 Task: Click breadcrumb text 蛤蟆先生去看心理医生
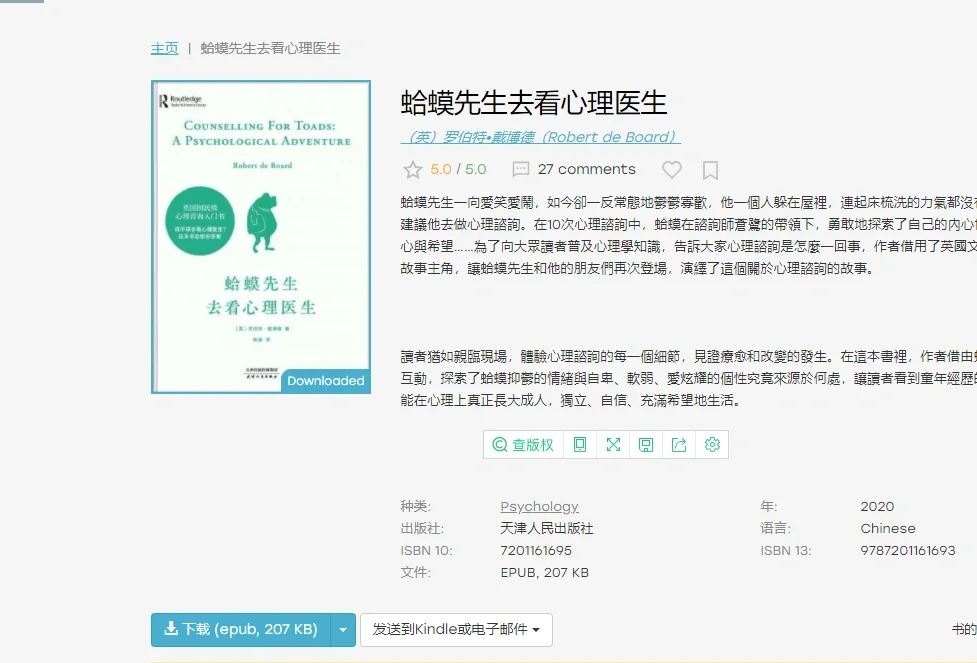coord(270,48)
